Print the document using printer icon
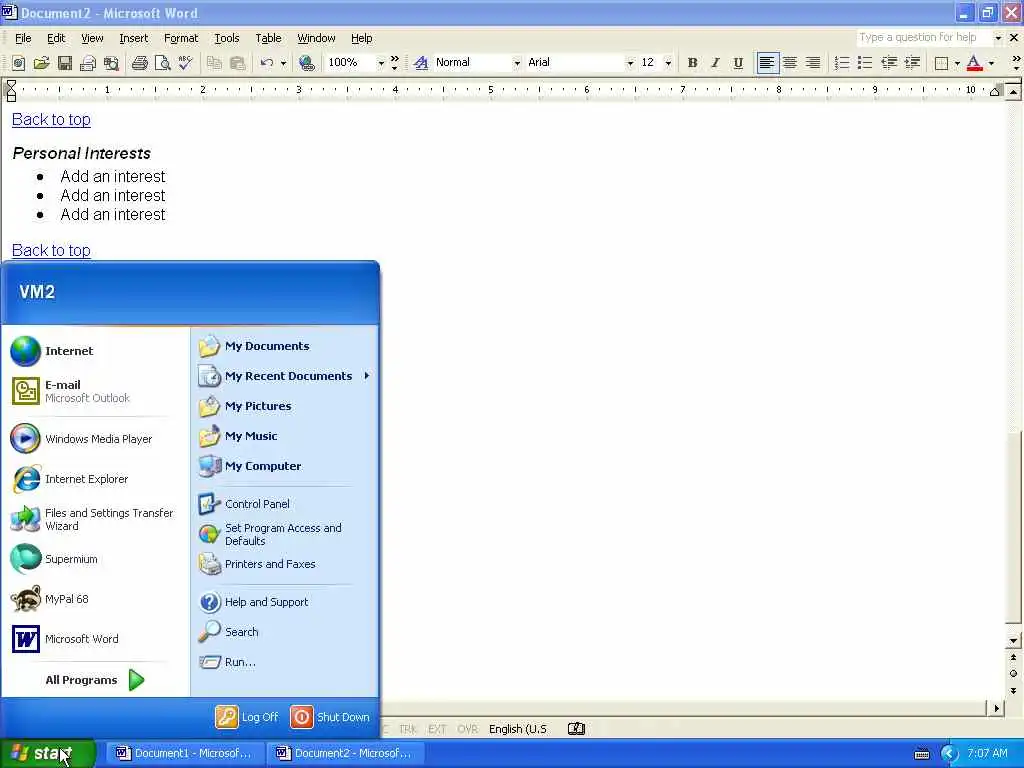Viewport: 1024px width, 768px height. pyautogui.click(x=139, y=63)
